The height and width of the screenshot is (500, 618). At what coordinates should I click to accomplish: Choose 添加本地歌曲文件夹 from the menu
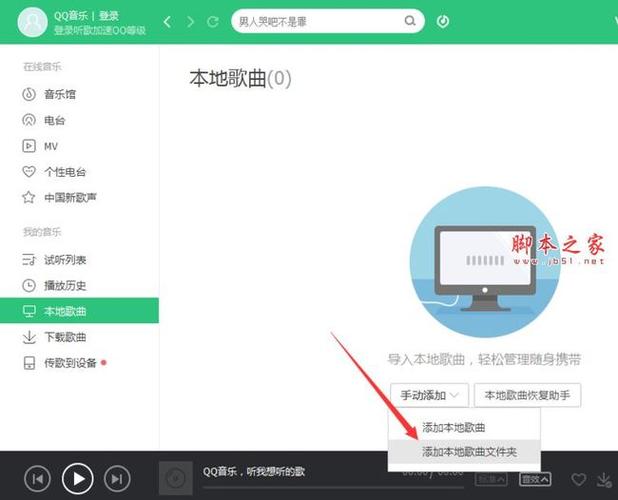pyautogui.click(x=464, y=452)
